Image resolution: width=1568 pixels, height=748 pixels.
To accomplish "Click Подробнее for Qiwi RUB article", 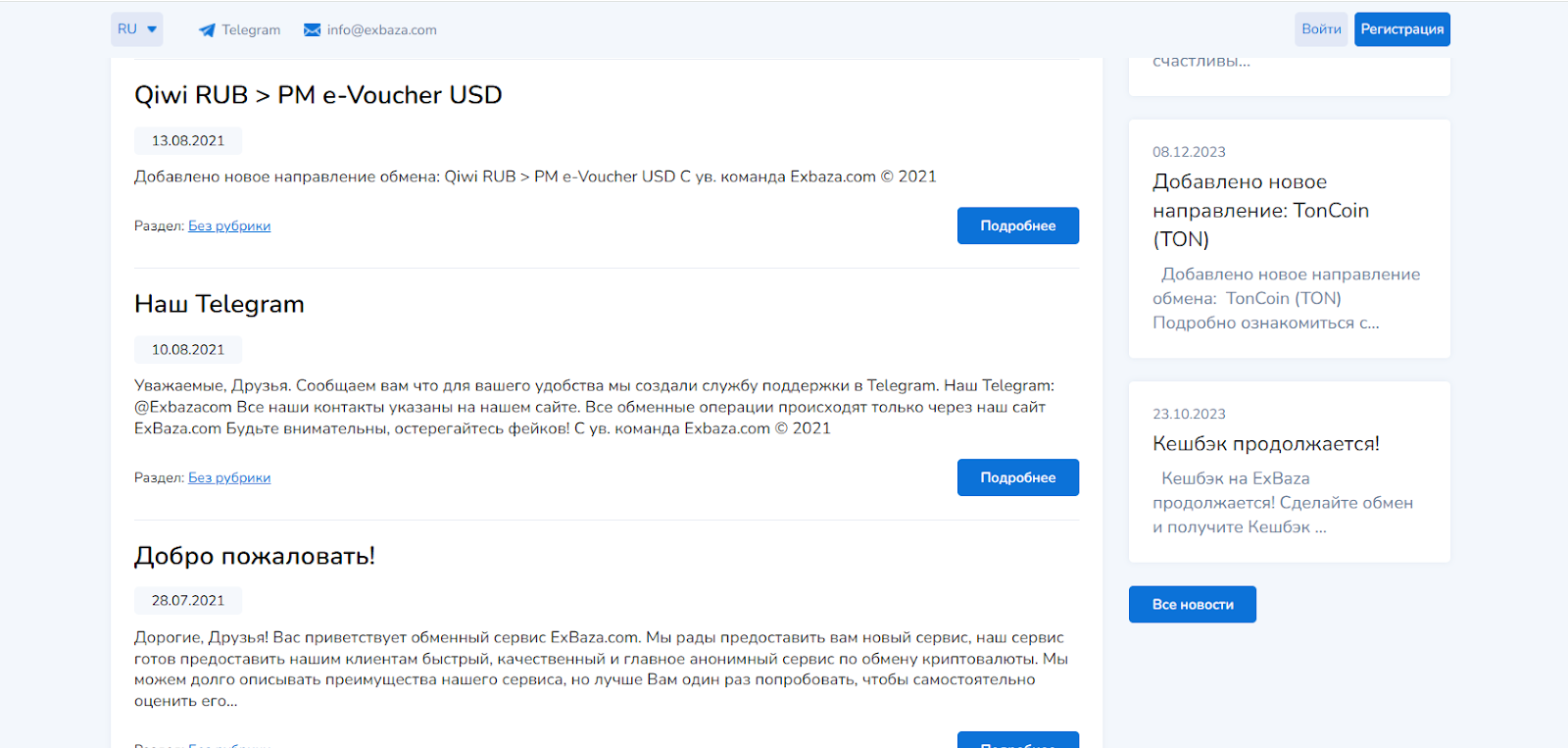I will (x=1018, y=225).
